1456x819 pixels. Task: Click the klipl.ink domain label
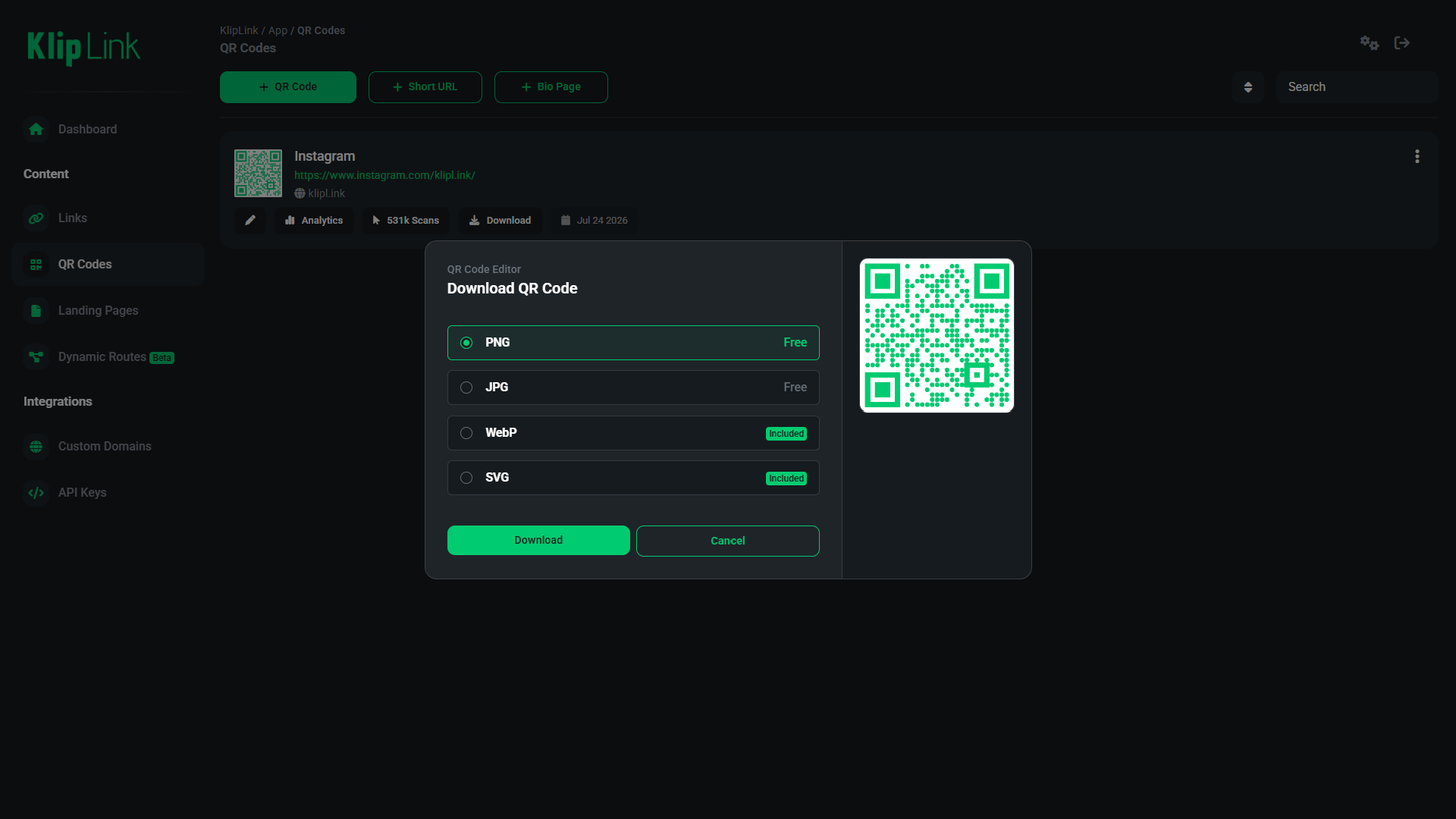(x=319, y=193)
